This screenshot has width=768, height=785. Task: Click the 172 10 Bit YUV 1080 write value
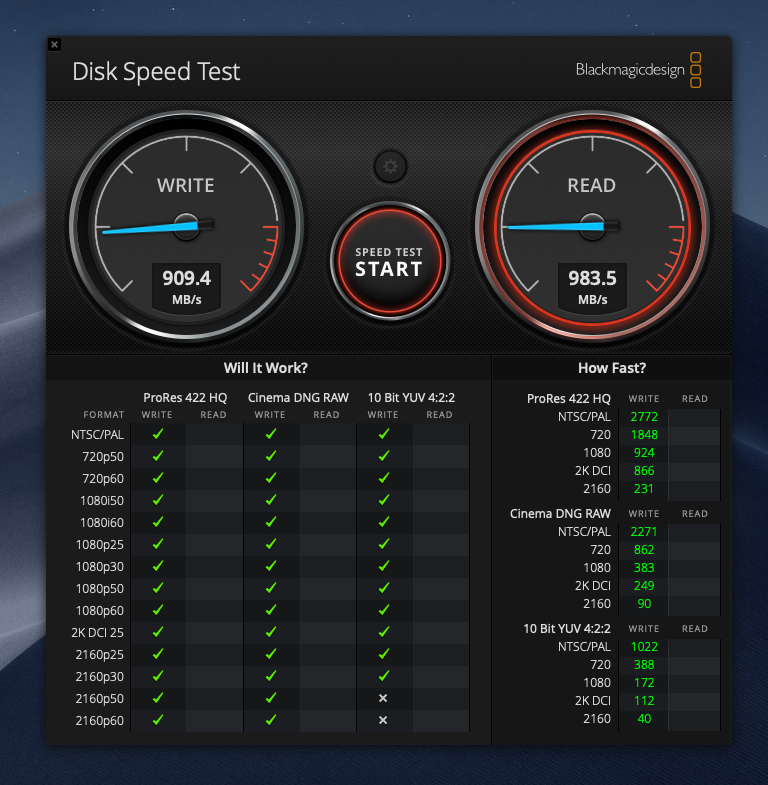[644, 683]
